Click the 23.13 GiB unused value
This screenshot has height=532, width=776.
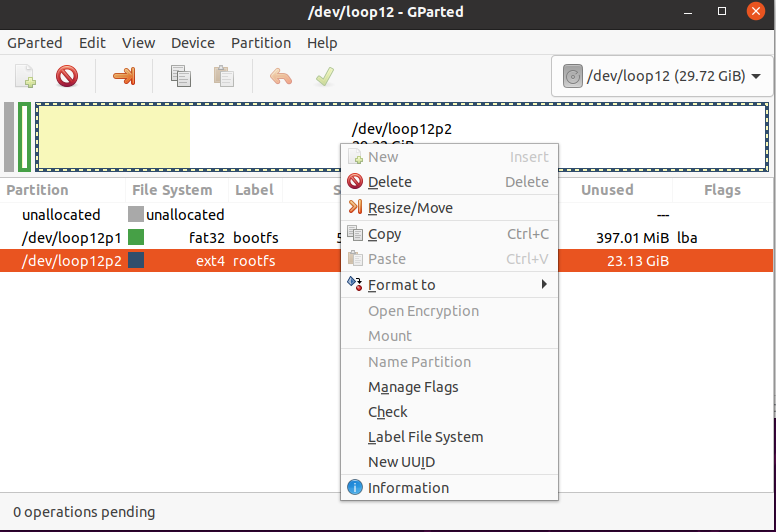638,260
